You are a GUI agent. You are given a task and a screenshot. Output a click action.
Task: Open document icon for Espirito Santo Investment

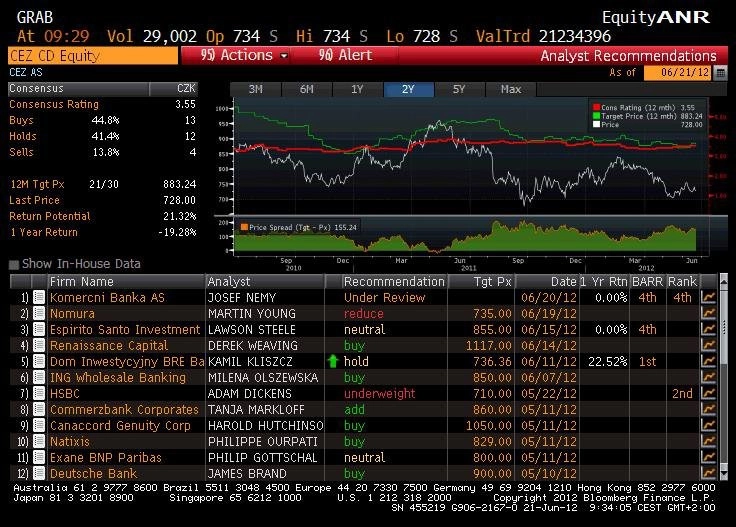coord(39,329)
